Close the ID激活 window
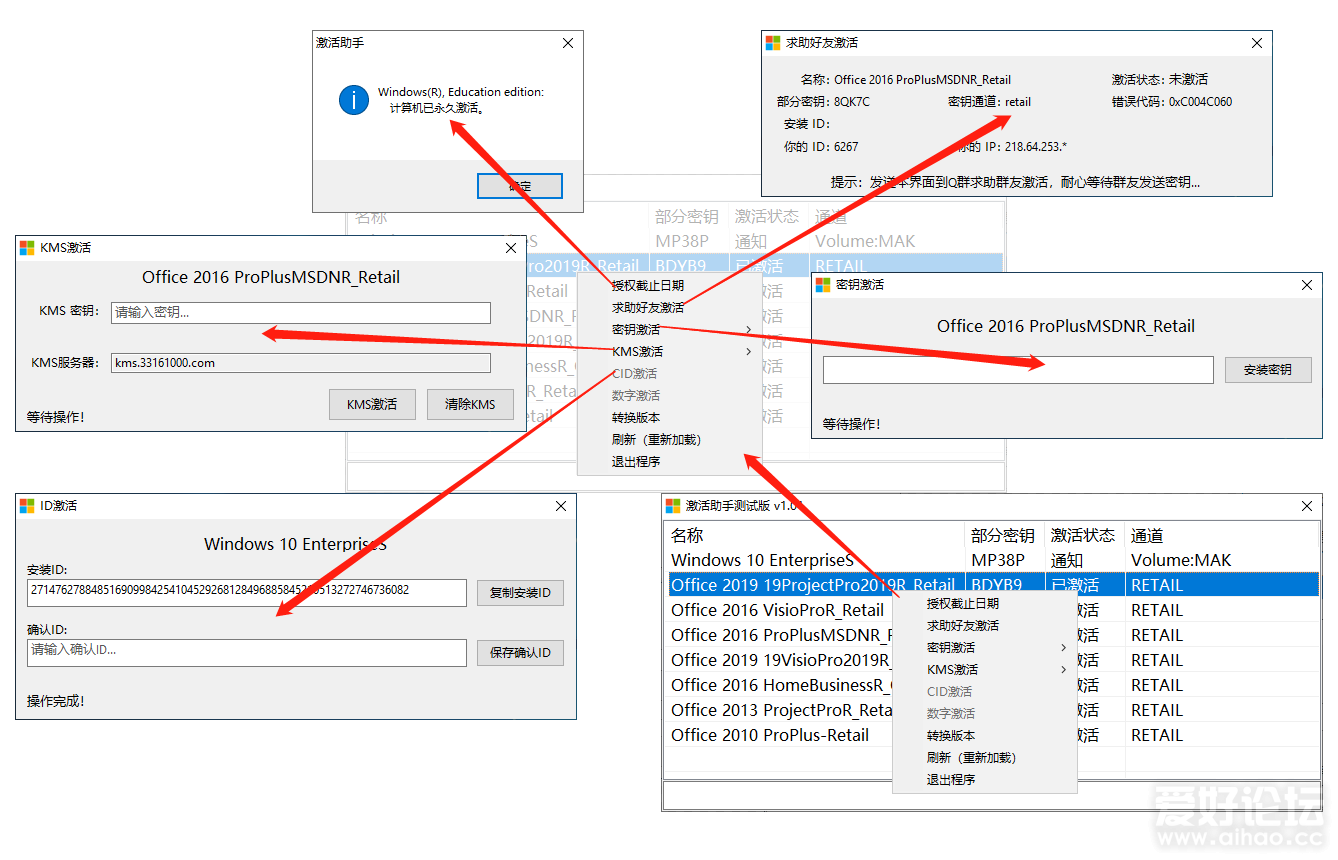The image size is (1338, 860). 561,506
